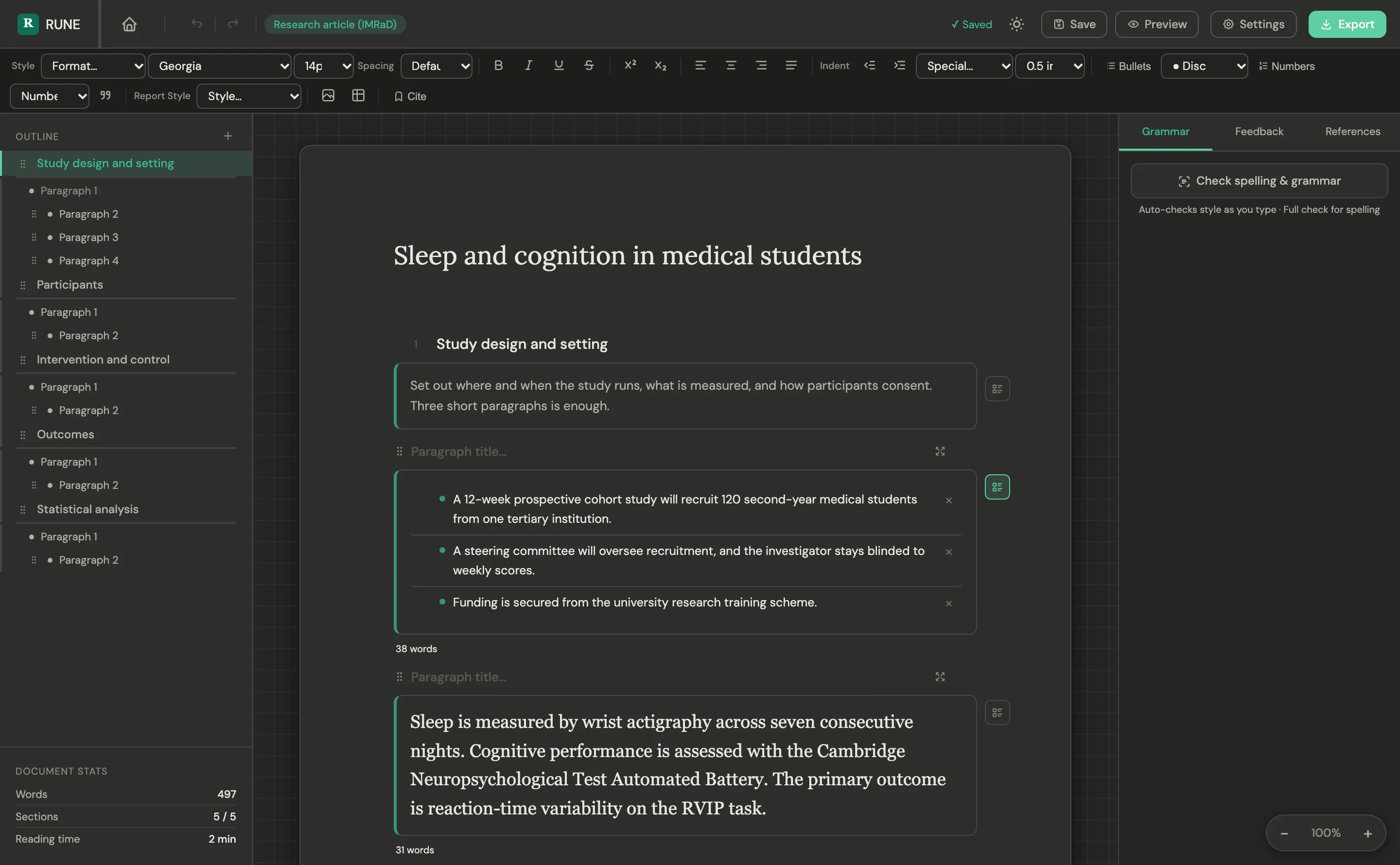This screenshot has height=865, width=1400.
Task: Switch to the References tab
Action: click(x=1352, y=132)
